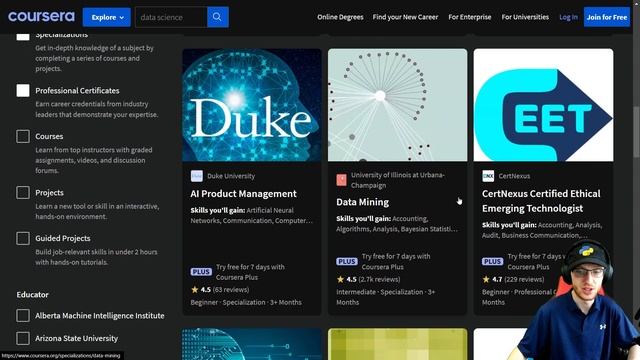
Task: Click the star rating icon for AI Product Management
Action: [x=195, y=289]
